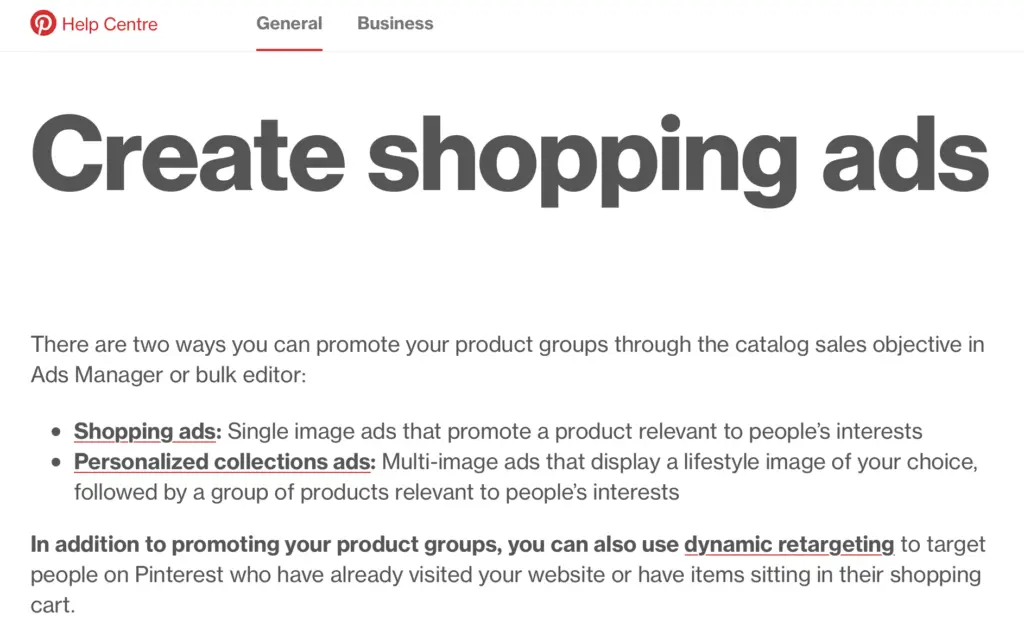Open the Help Centre home link
Viewport: 1024px width, 644px height.
point(109,24)
